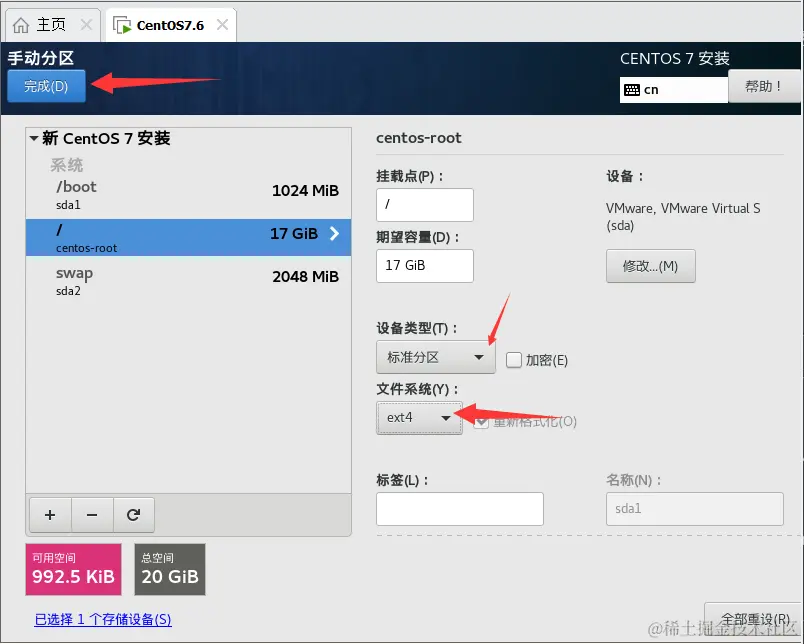
Task: Click the CentOS7.6 VM running icon
Action: tap(122, 26)
